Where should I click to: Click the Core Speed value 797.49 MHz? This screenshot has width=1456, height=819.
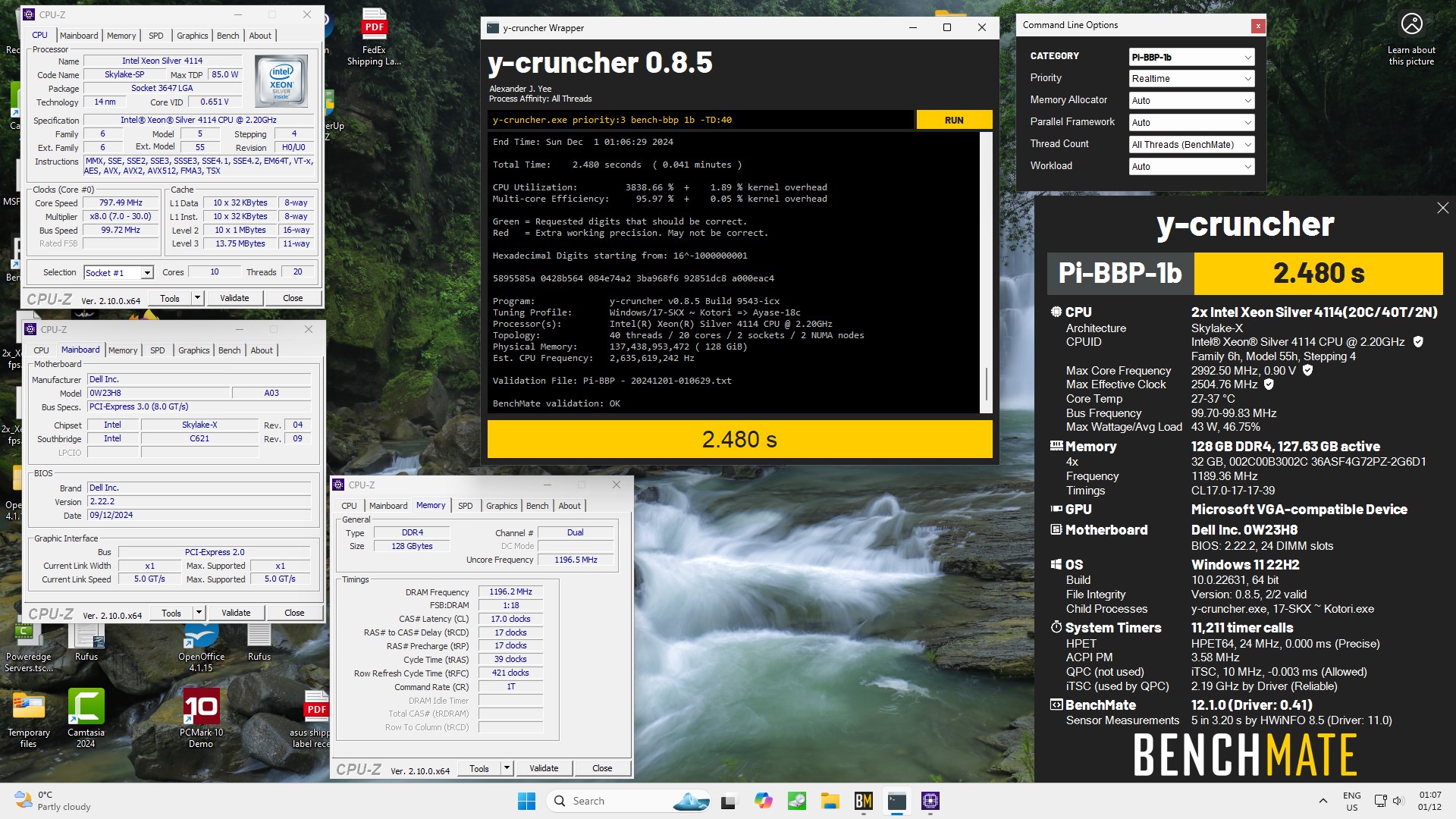tap(121, 203)
